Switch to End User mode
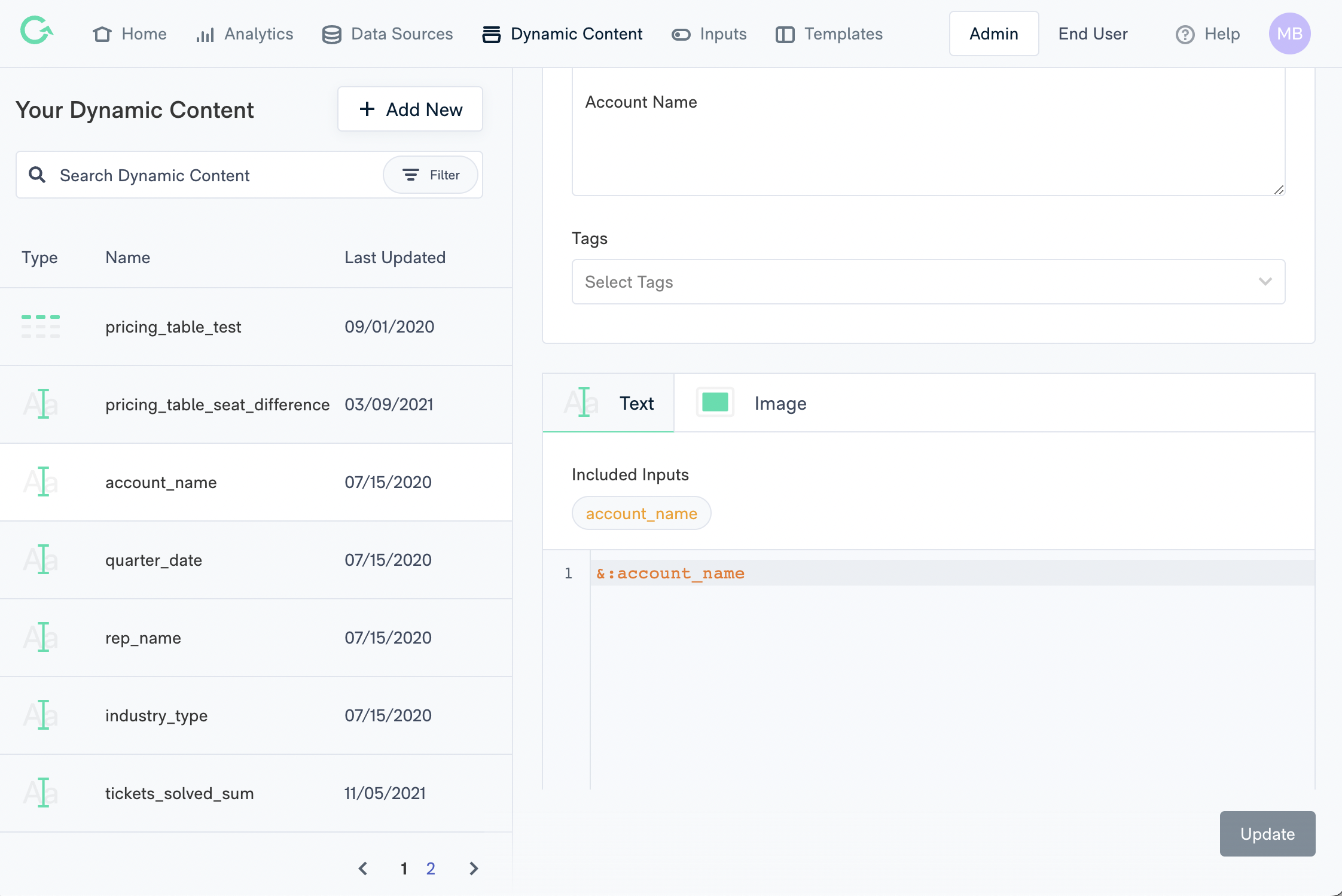Viewport: 1342px width, 896px height. click(x=1093, y=33)
